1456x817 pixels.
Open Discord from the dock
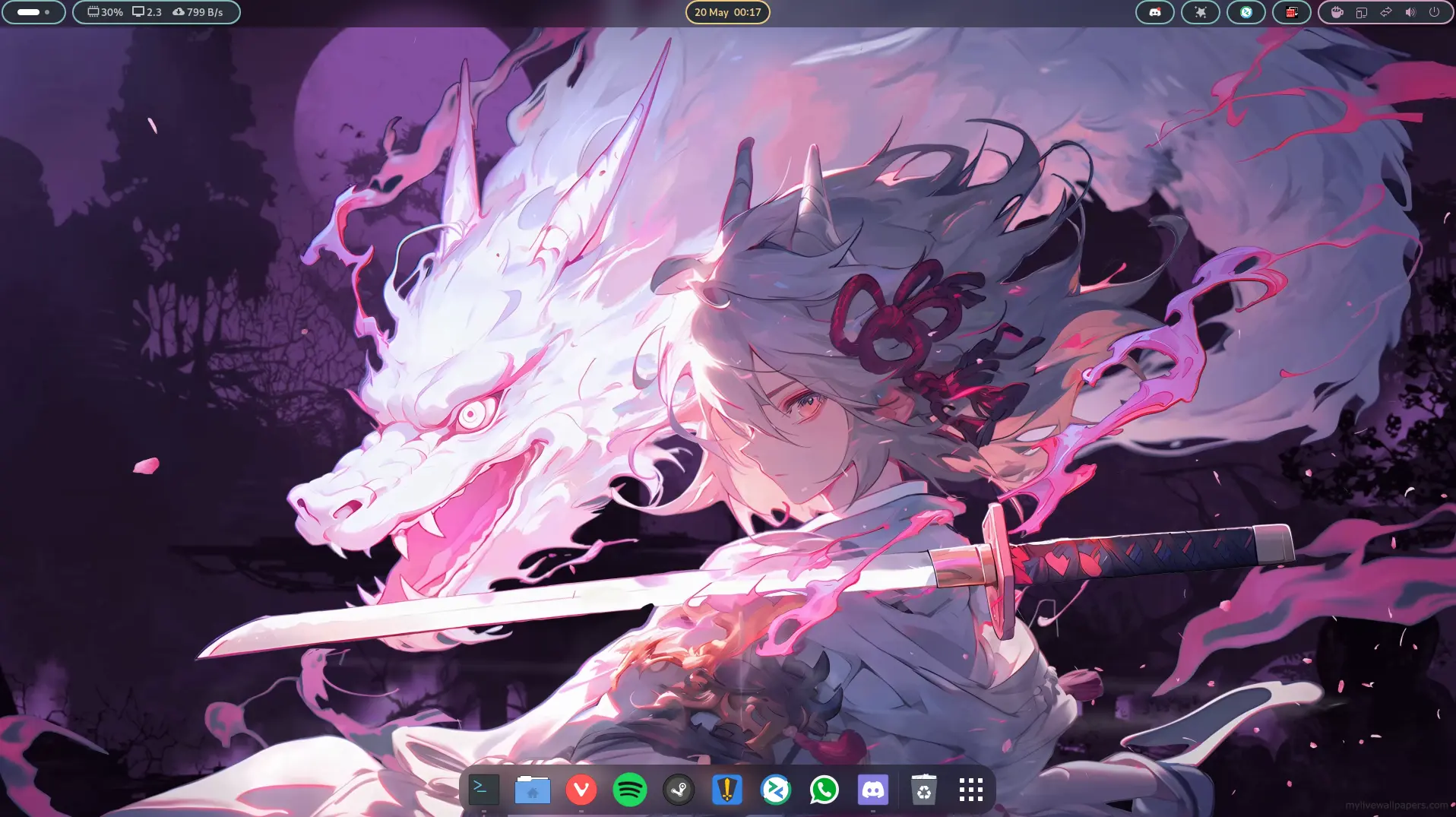(873, 790)
